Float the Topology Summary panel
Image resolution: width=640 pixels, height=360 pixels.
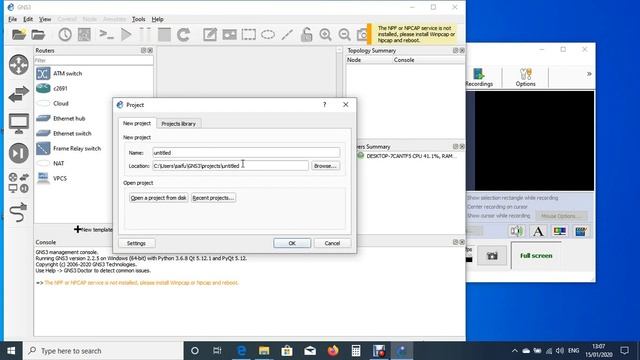point(455,50)
